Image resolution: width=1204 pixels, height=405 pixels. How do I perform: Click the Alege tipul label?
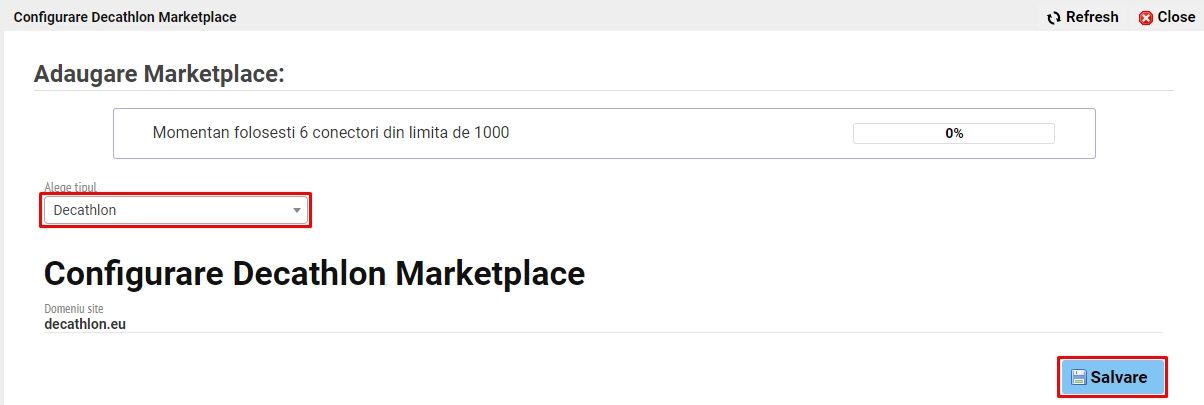[70, 187]
